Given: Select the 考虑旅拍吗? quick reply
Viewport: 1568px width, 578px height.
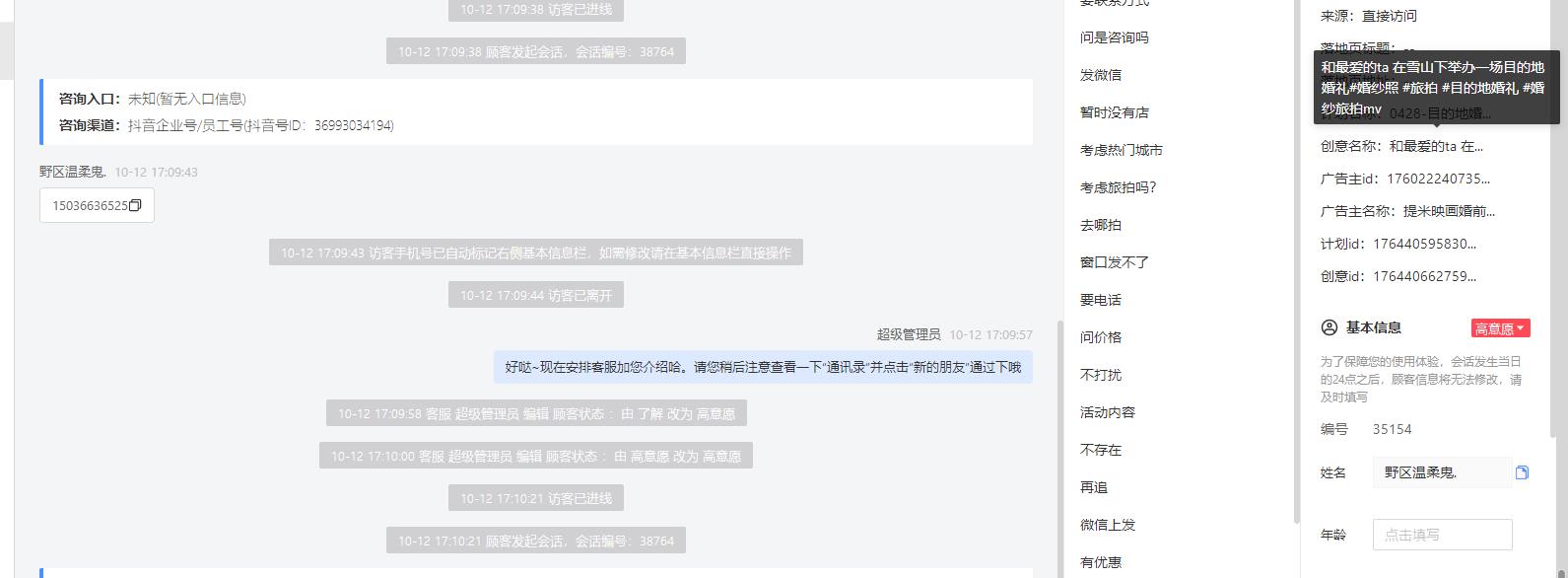Looking at the screenshot, I should (x=1119, y=187).
